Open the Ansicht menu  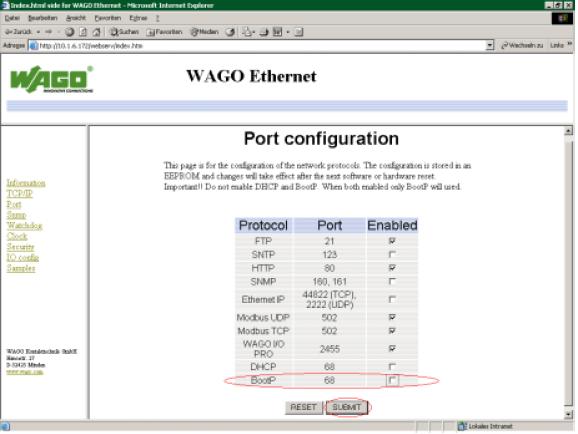[x=76, y=18]
